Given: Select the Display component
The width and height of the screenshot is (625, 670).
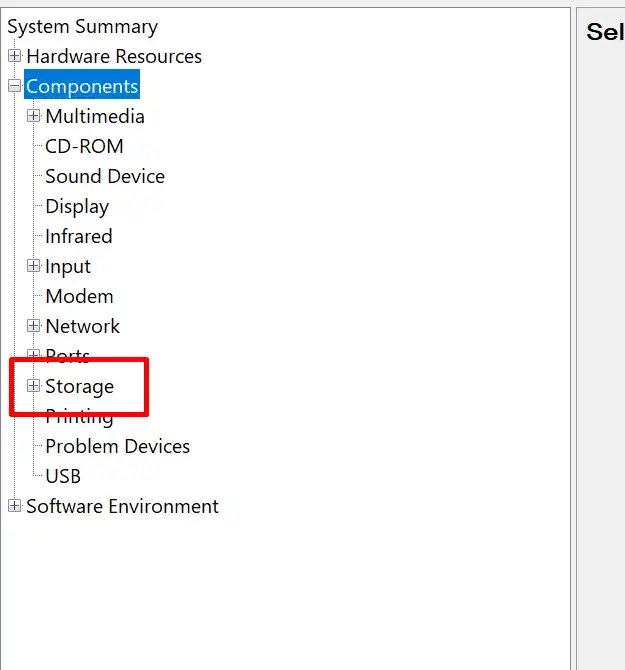Looking at the screenshot, I should (77, 207).
